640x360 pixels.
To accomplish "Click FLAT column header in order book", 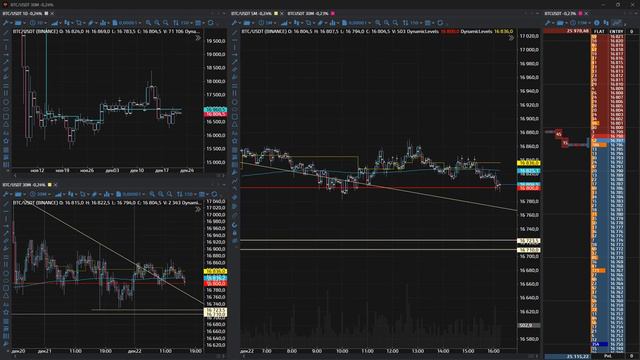I will coord(599,31).
